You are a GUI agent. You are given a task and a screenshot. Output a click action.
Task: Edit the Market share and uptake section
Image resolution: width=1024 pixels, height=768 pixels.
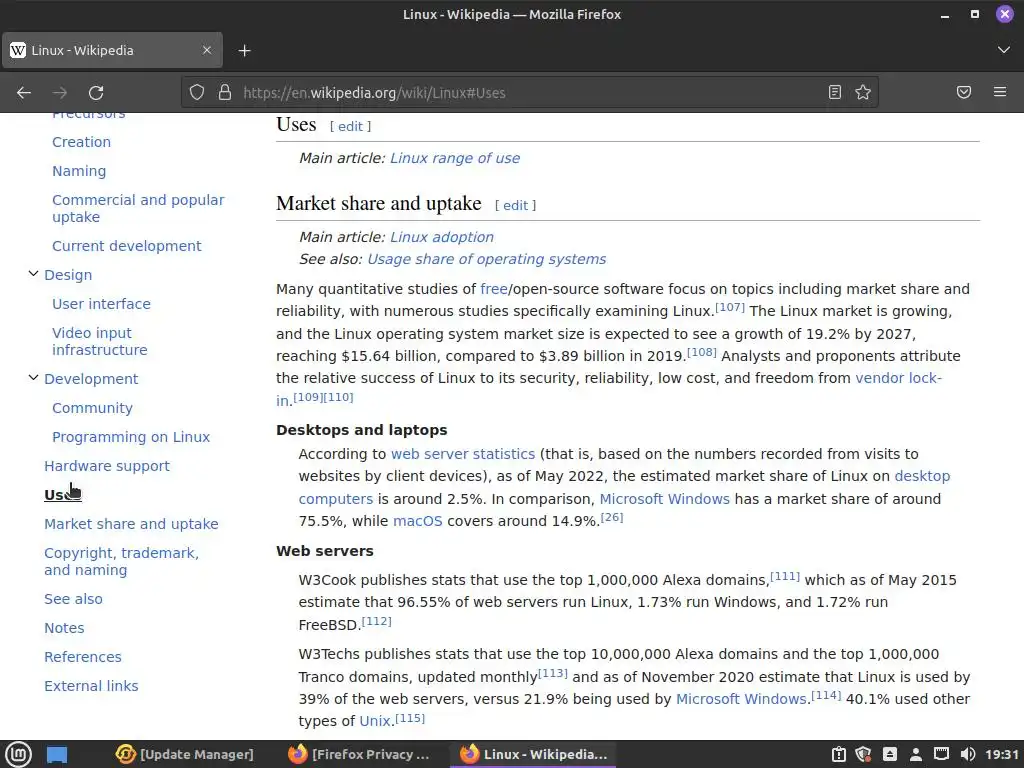pyautogui.click(x=515, y=205)
